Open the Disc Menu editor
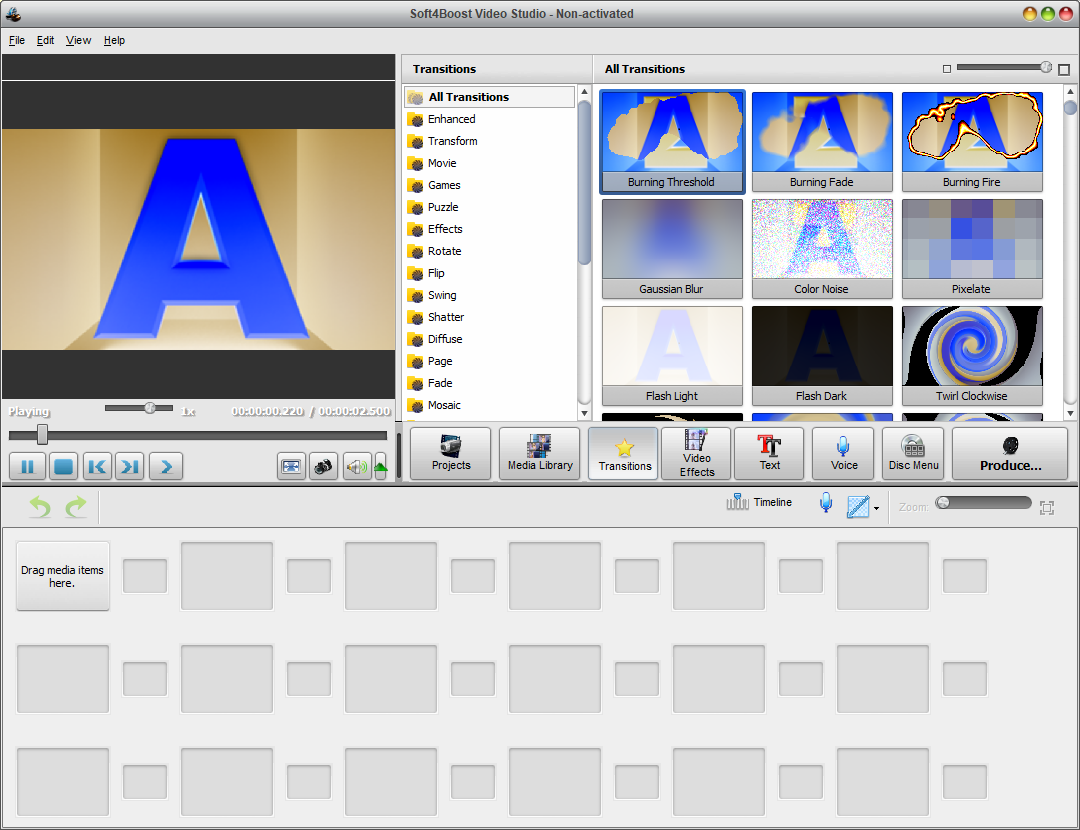Screen dimensions: 1080x830 pyautogui.click(x=912, y=453)
